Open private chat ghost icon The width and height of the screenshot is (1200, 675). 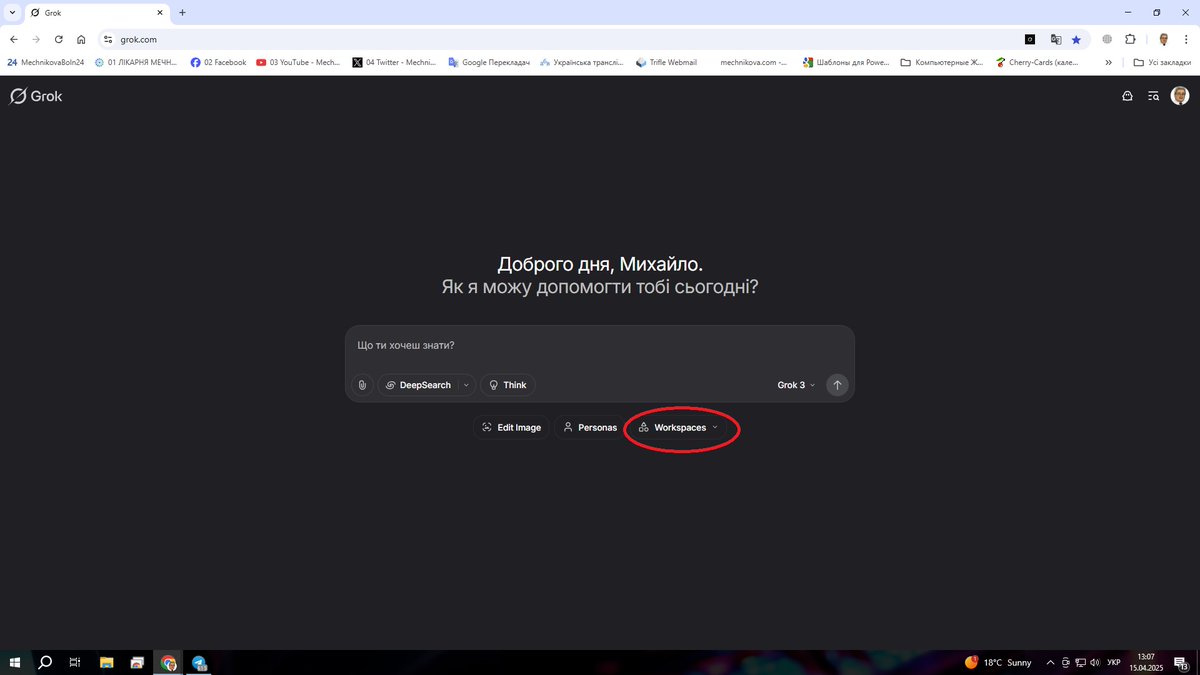click(x=1128, y=96)
